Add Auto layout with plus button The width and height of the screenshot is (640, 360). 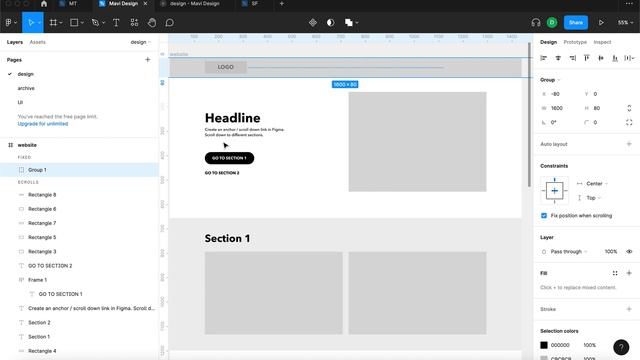[x=629, y=144]
